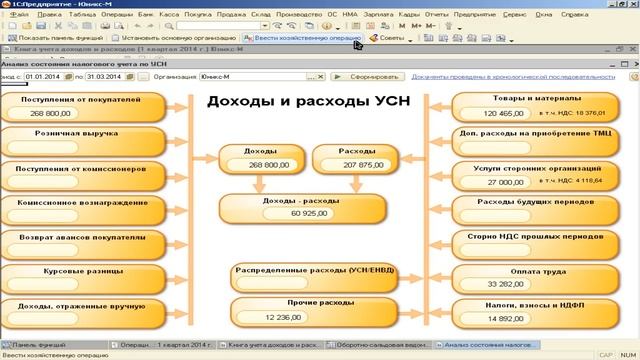Open the search history dropdown arrow
Image resolution: width=640 pixels, height=360 pixels.
click(x=265, y=26)
